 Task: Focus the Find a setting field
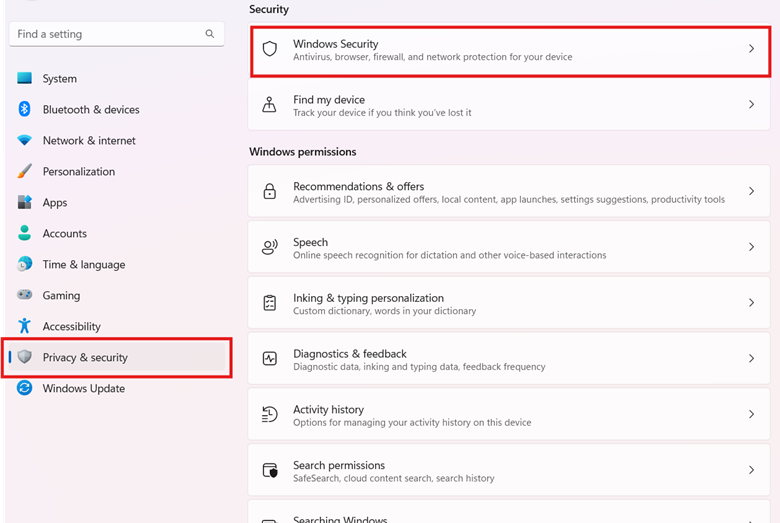point(116,34)
